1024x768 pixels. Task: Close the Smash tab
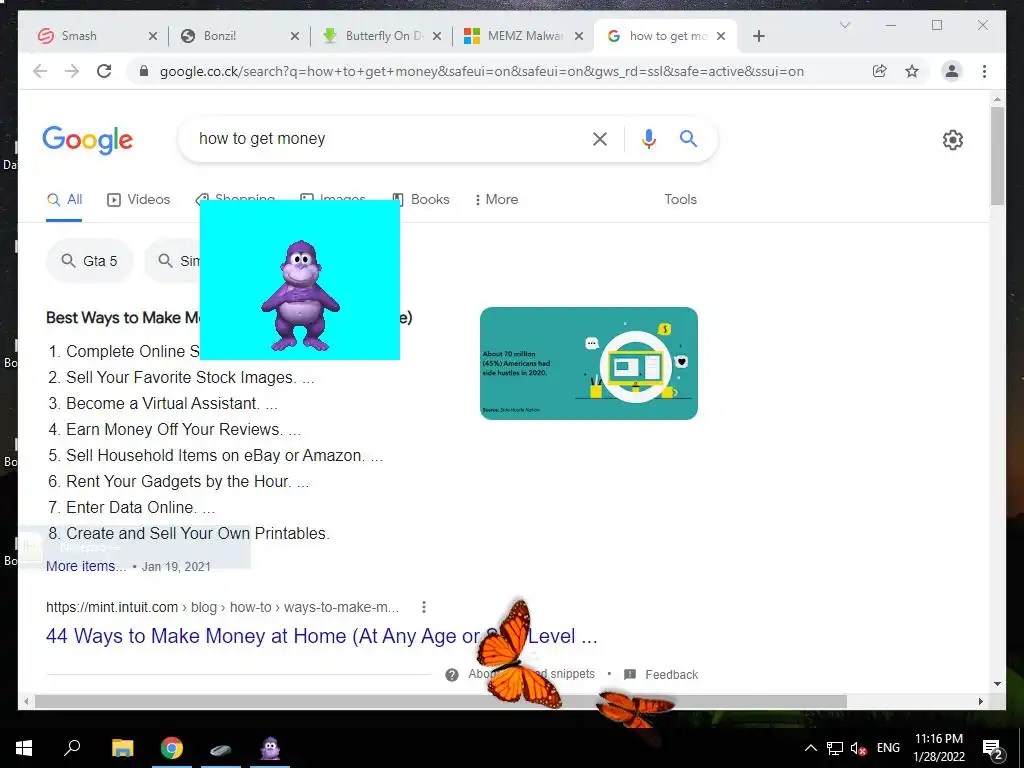tap(153, 36)
